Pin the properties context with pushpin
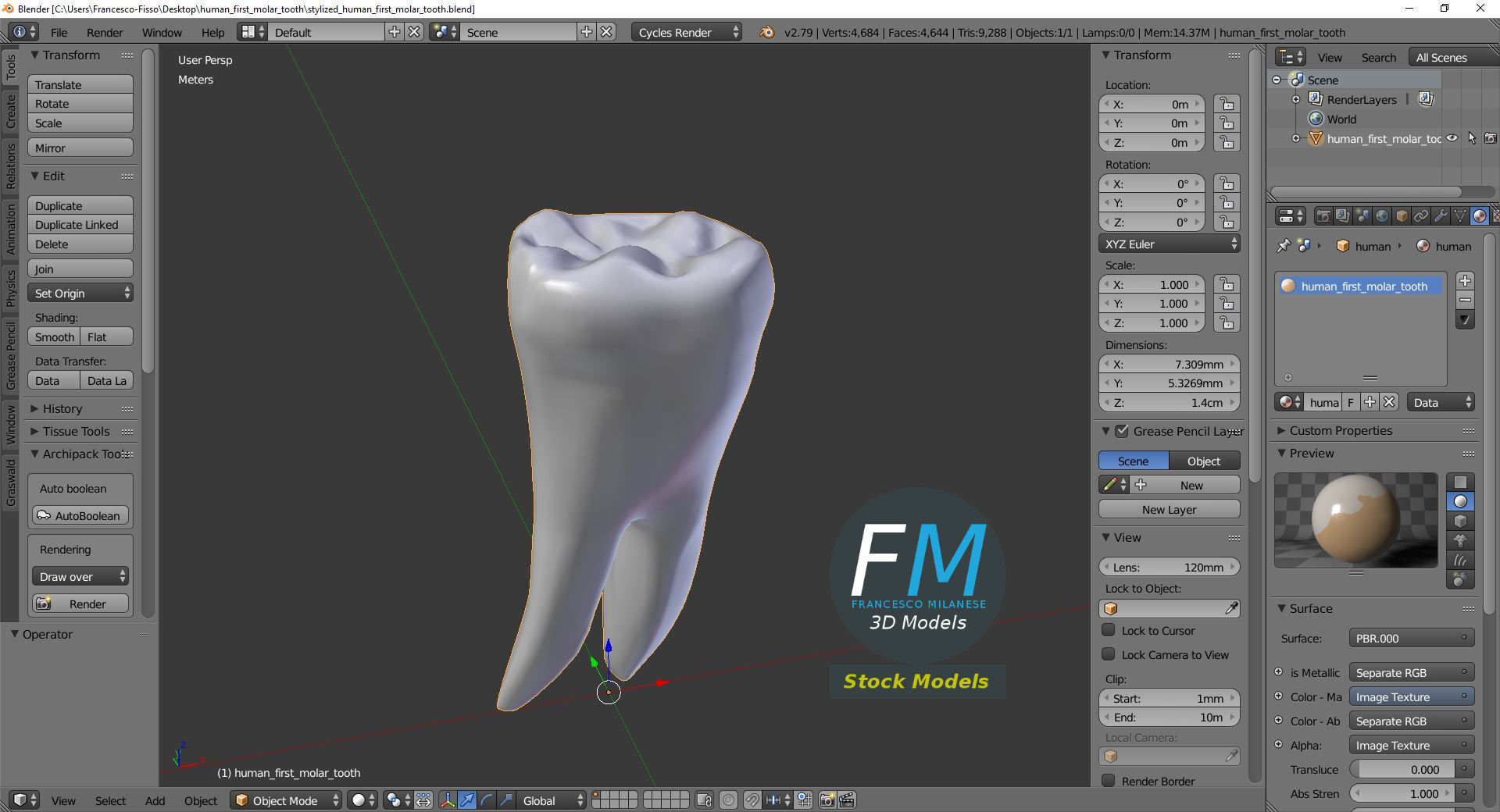 click(x=1283, y=246)
